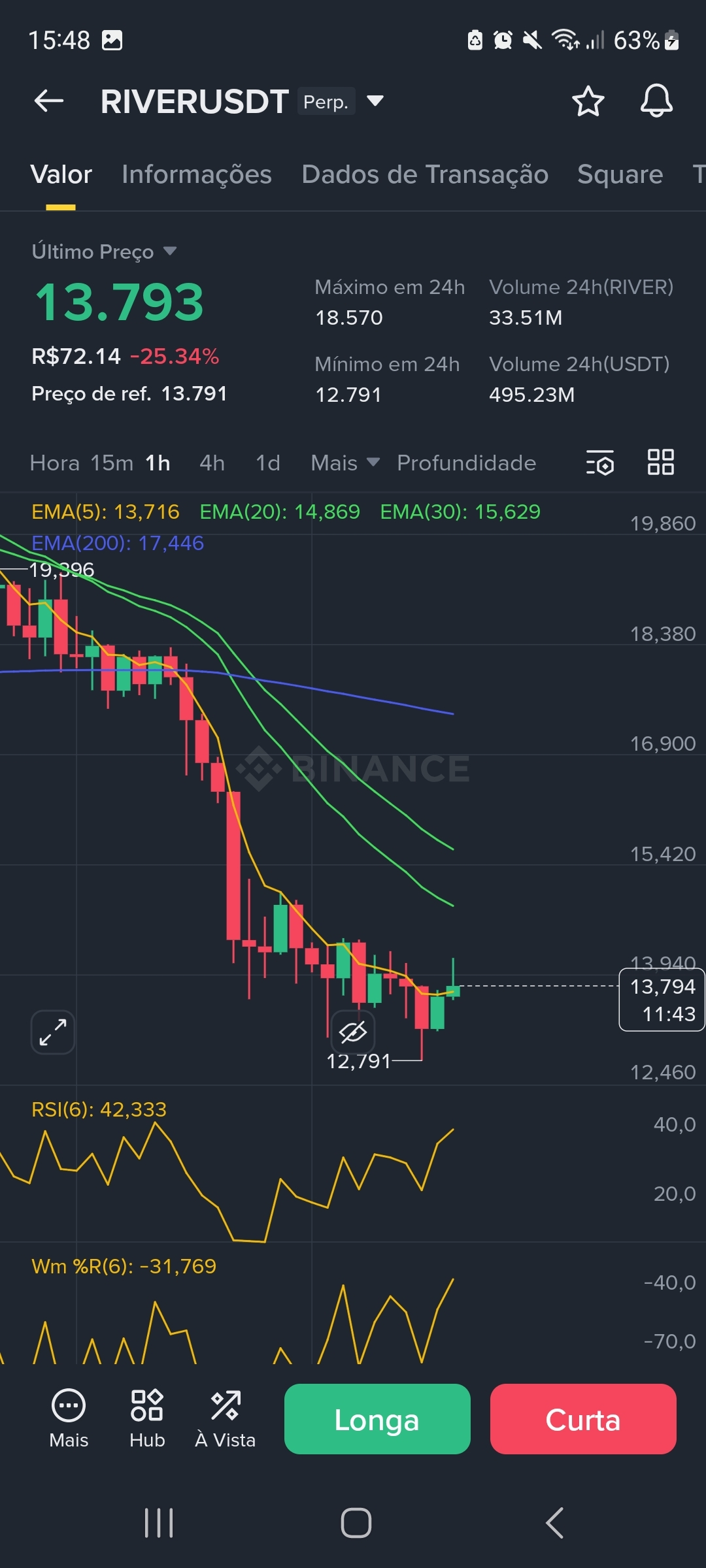Add RIVERUSDT to favorites with the star
The height and width of the screenshot is (1568, 706).
coord(588,101)
